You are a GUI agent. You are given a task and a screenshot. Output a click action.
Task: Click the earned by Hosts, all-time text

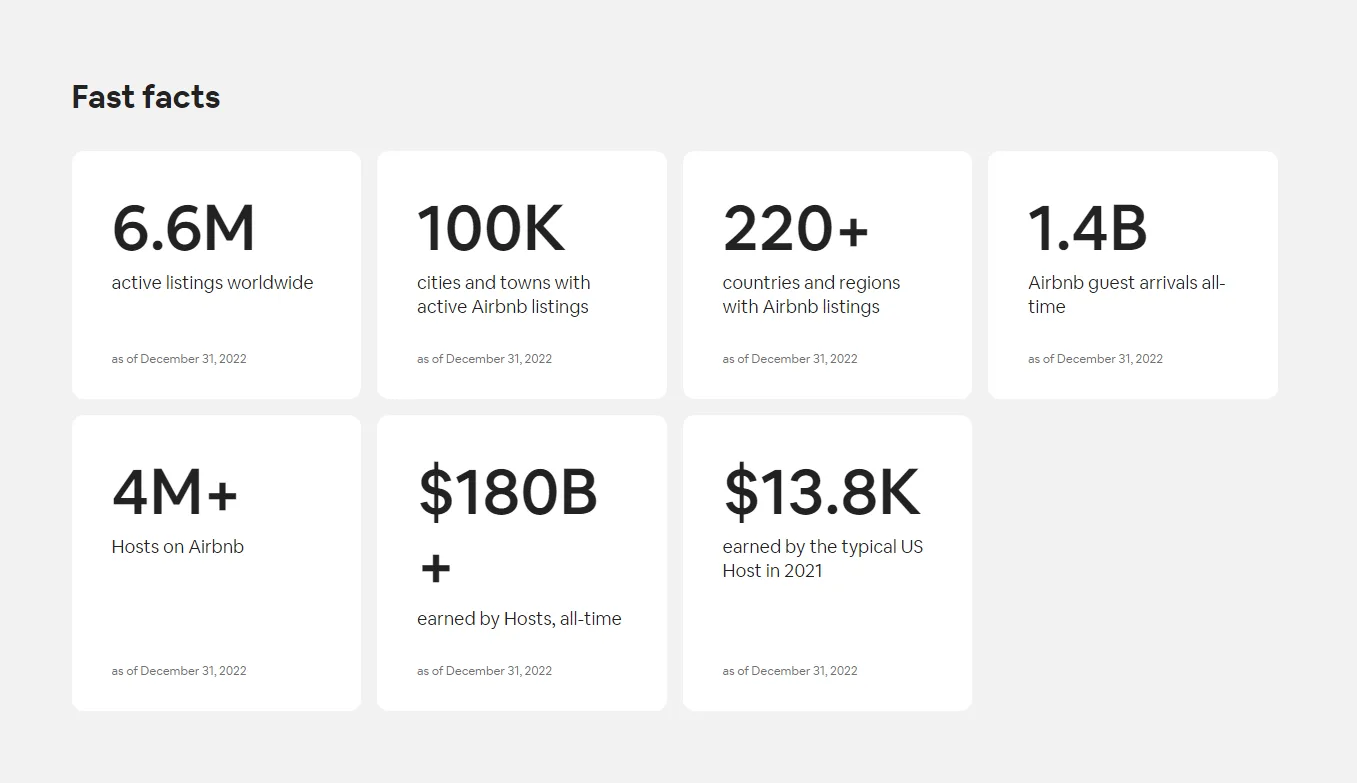click(x=519, y=619)
